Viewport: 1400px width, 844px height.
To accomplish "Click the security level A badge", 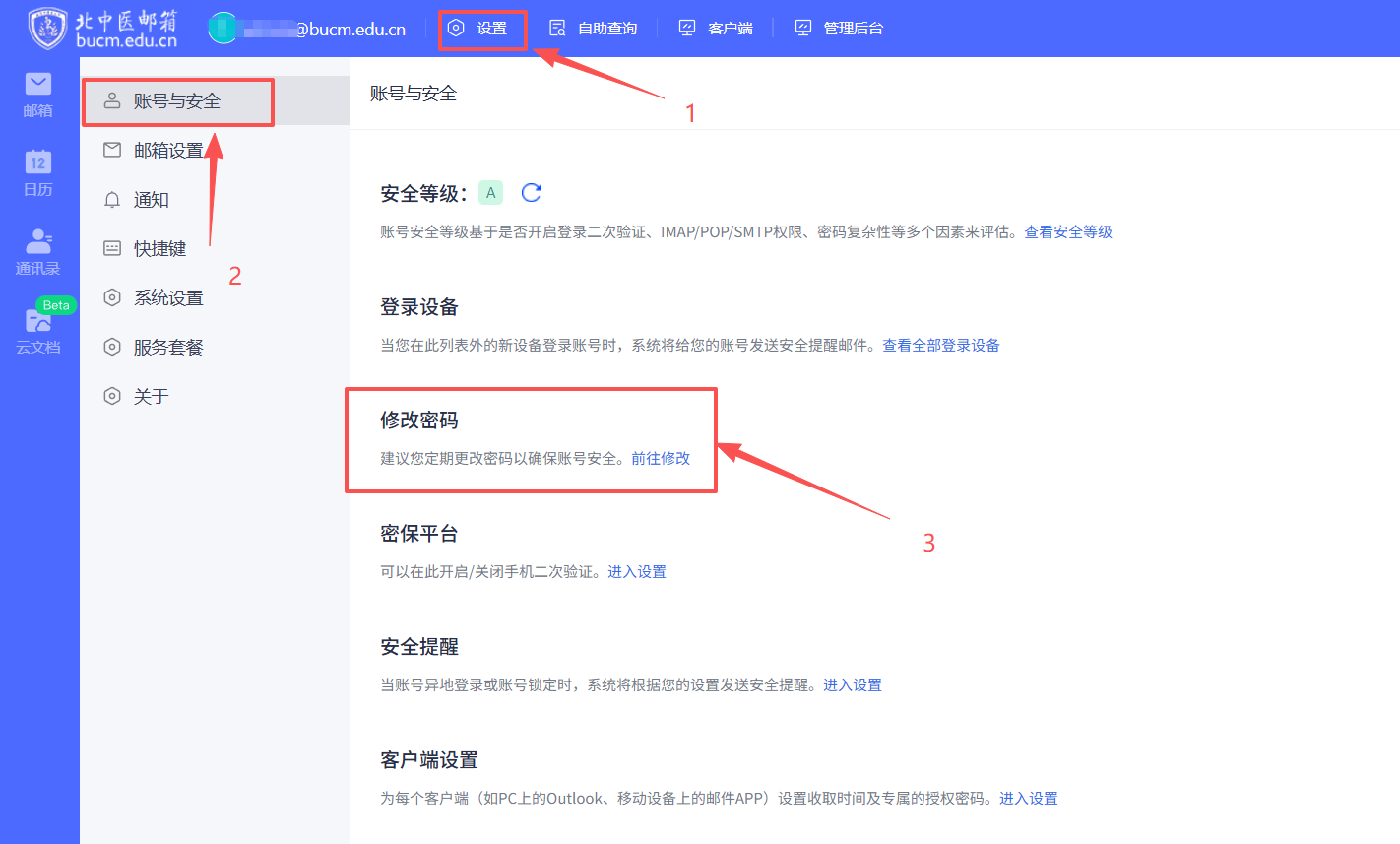I will (x=490, y=193).
